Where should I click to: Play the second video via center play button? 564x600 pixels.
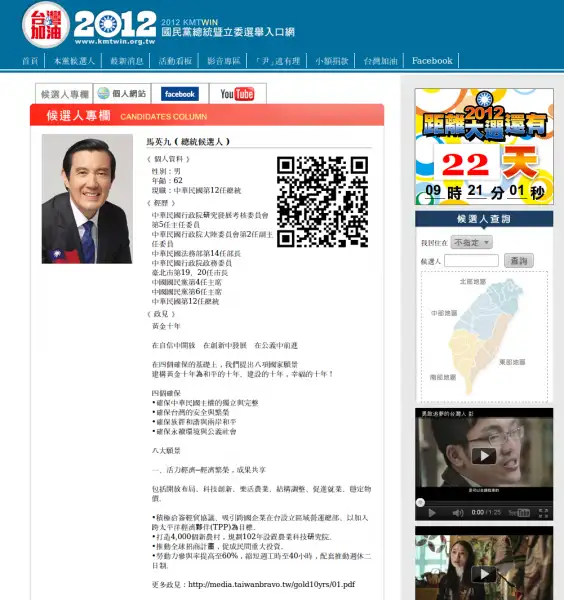click(484, 574)
